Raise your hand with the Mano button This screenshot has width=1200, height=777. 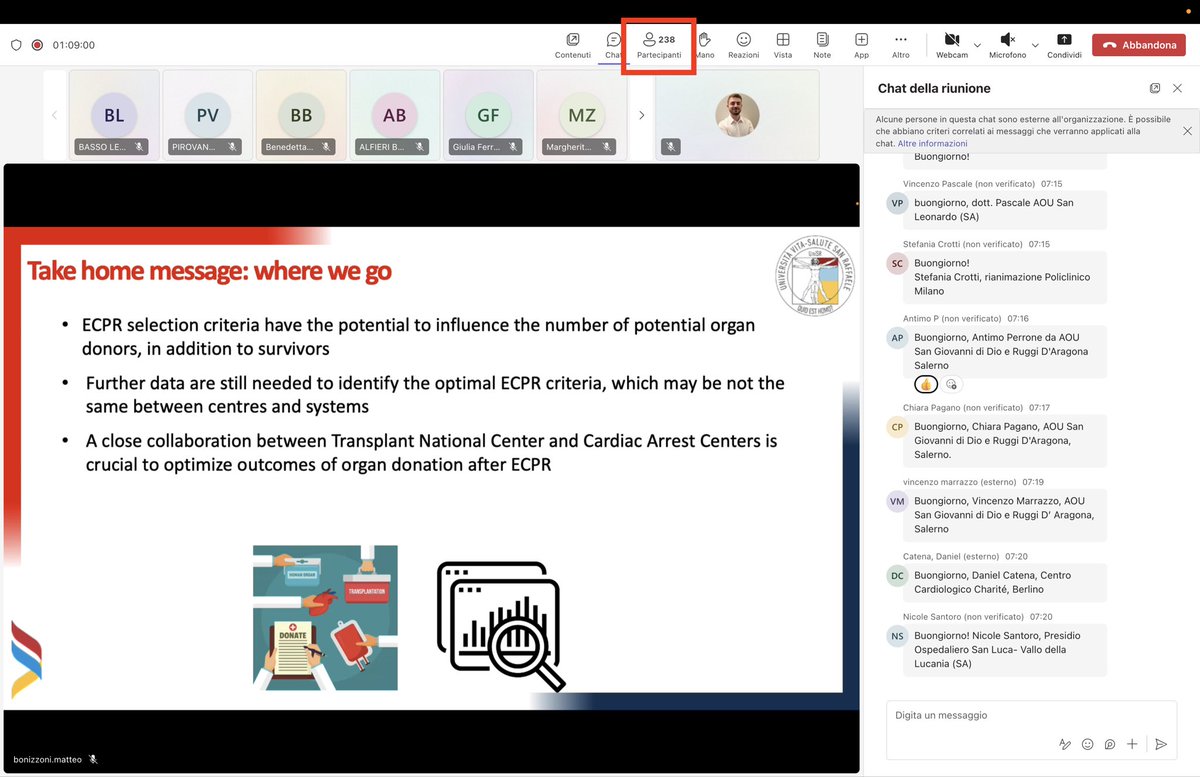click(704, 45)
